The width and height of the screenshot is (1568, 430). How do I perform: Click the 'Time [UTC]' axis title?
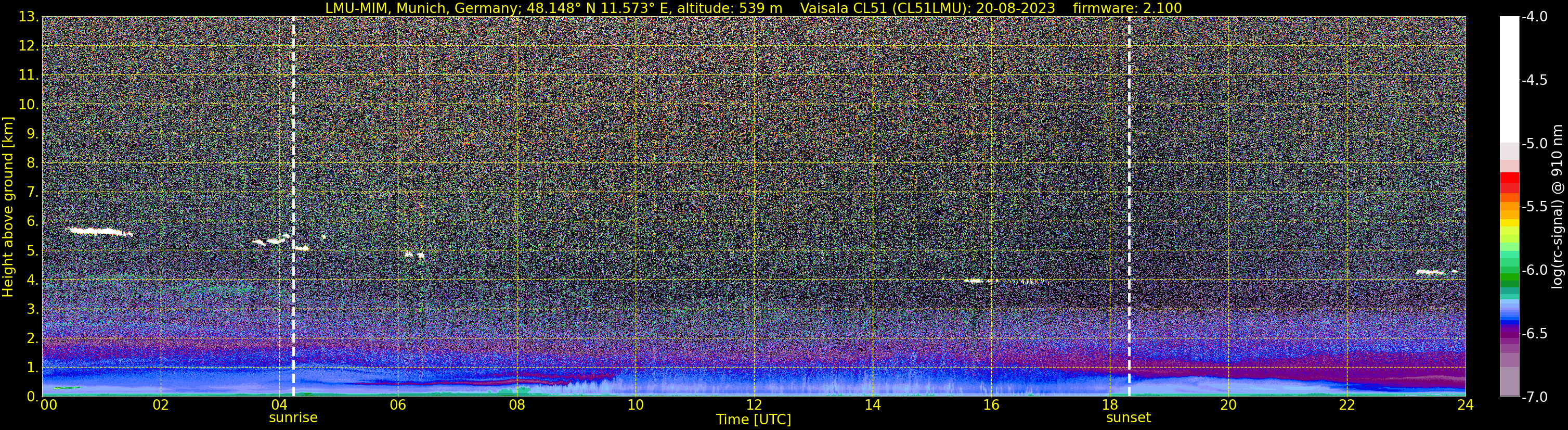[x=754, y=420]
